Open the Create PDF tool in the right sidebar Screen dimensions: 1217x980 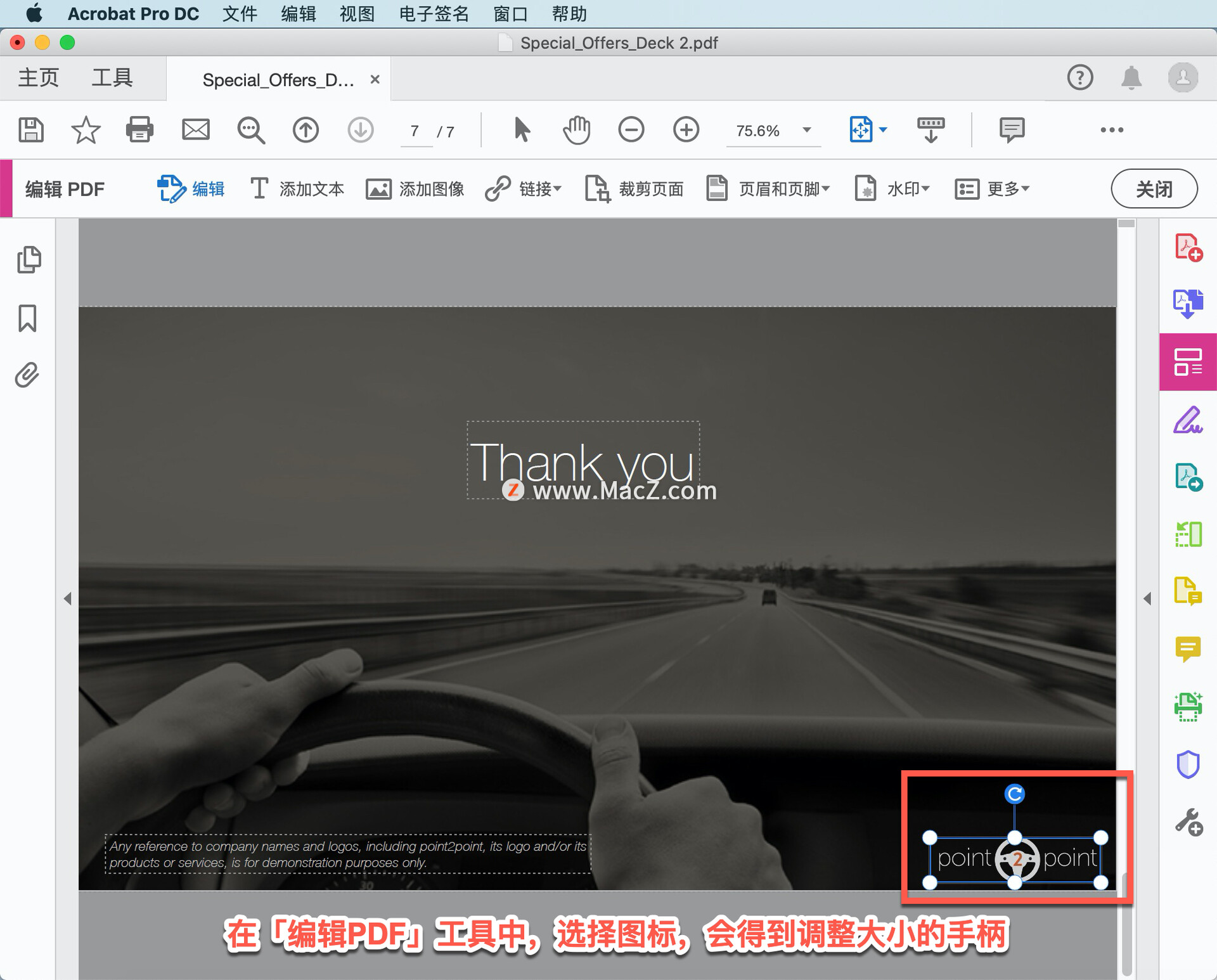point(1188,247)
